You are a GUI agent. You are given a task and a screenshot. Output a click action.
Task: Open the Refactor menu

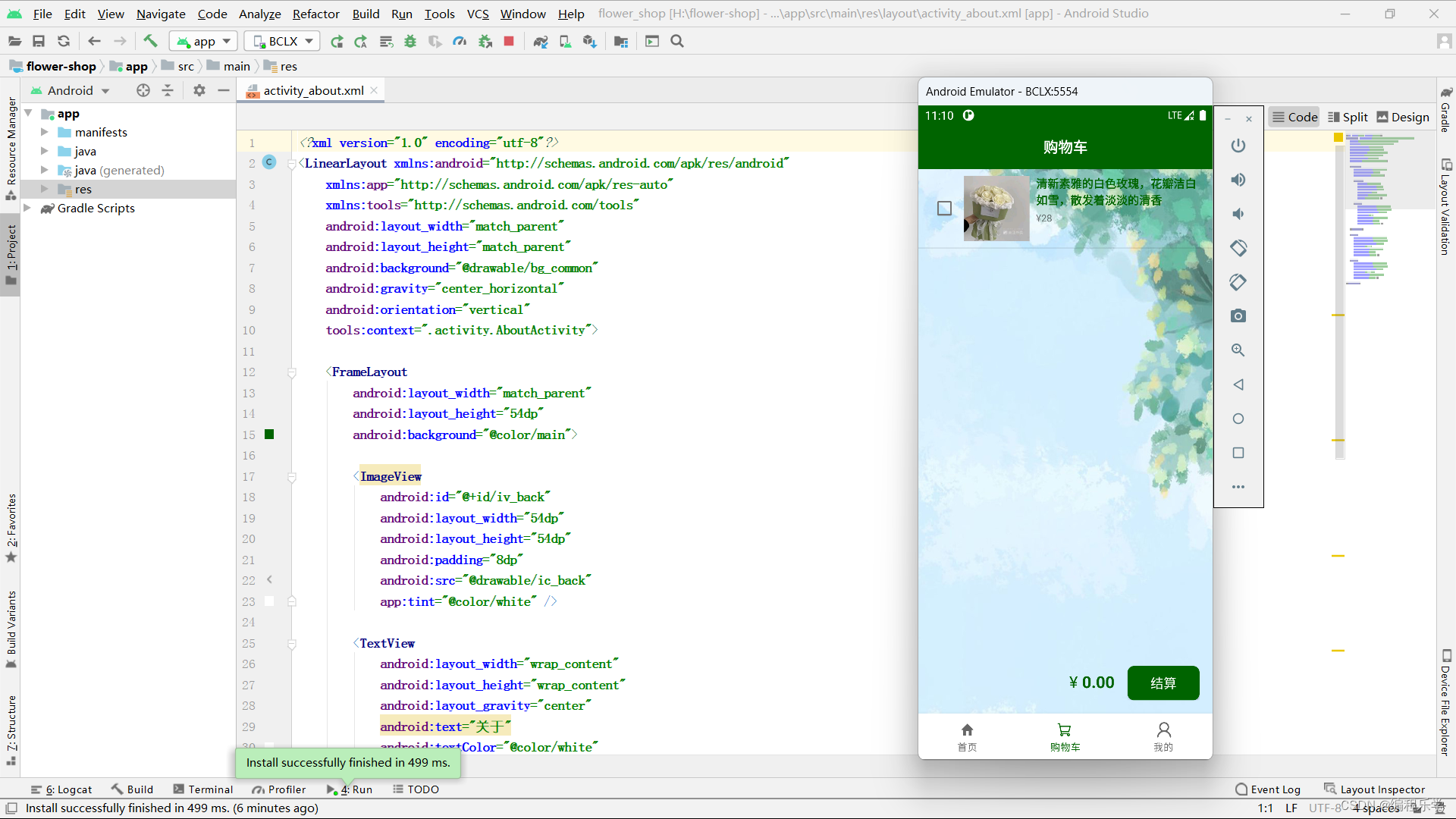tap(316, 14)
